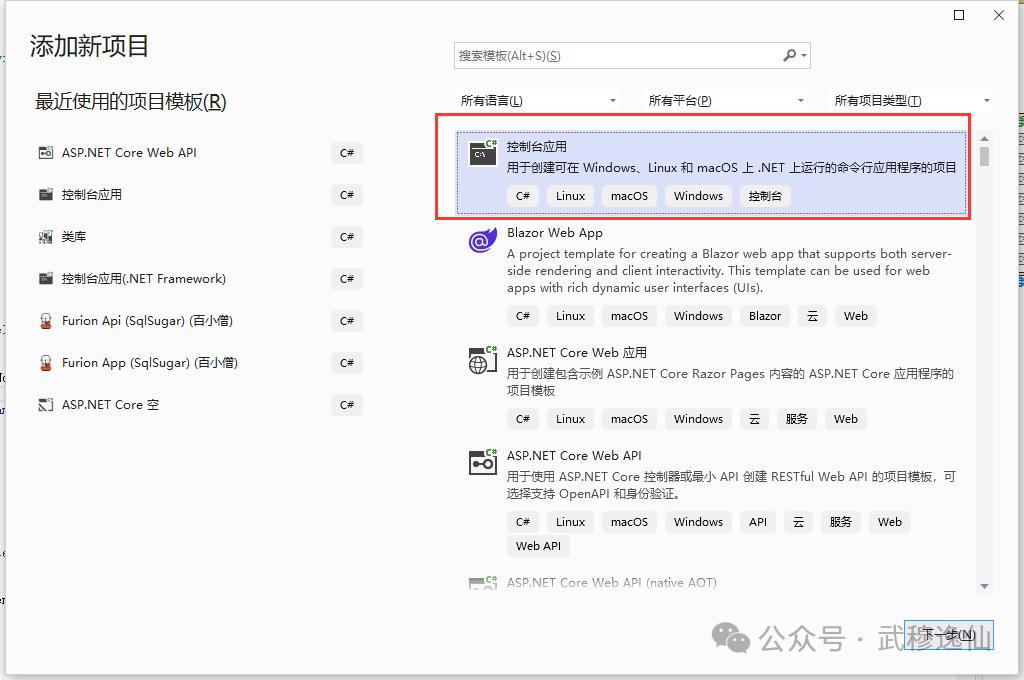Click the ASP.NET Core Web API template list icon

(483, 462)
